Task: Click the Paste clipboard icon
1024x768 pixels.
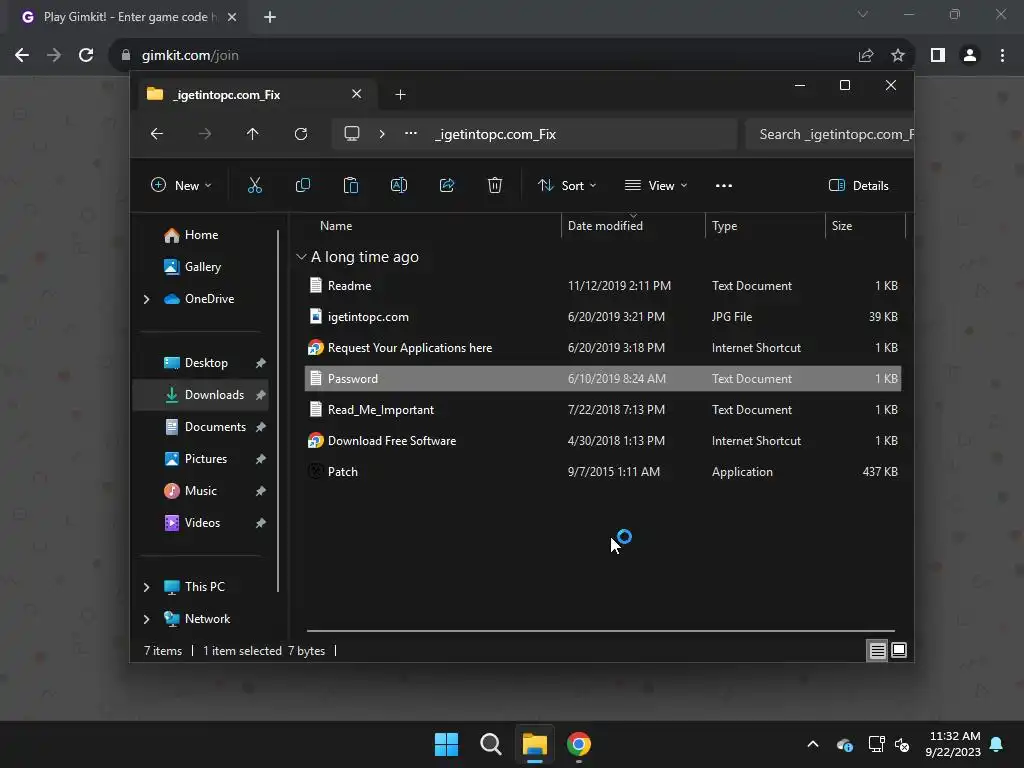Action: click(x=351, y=185)
